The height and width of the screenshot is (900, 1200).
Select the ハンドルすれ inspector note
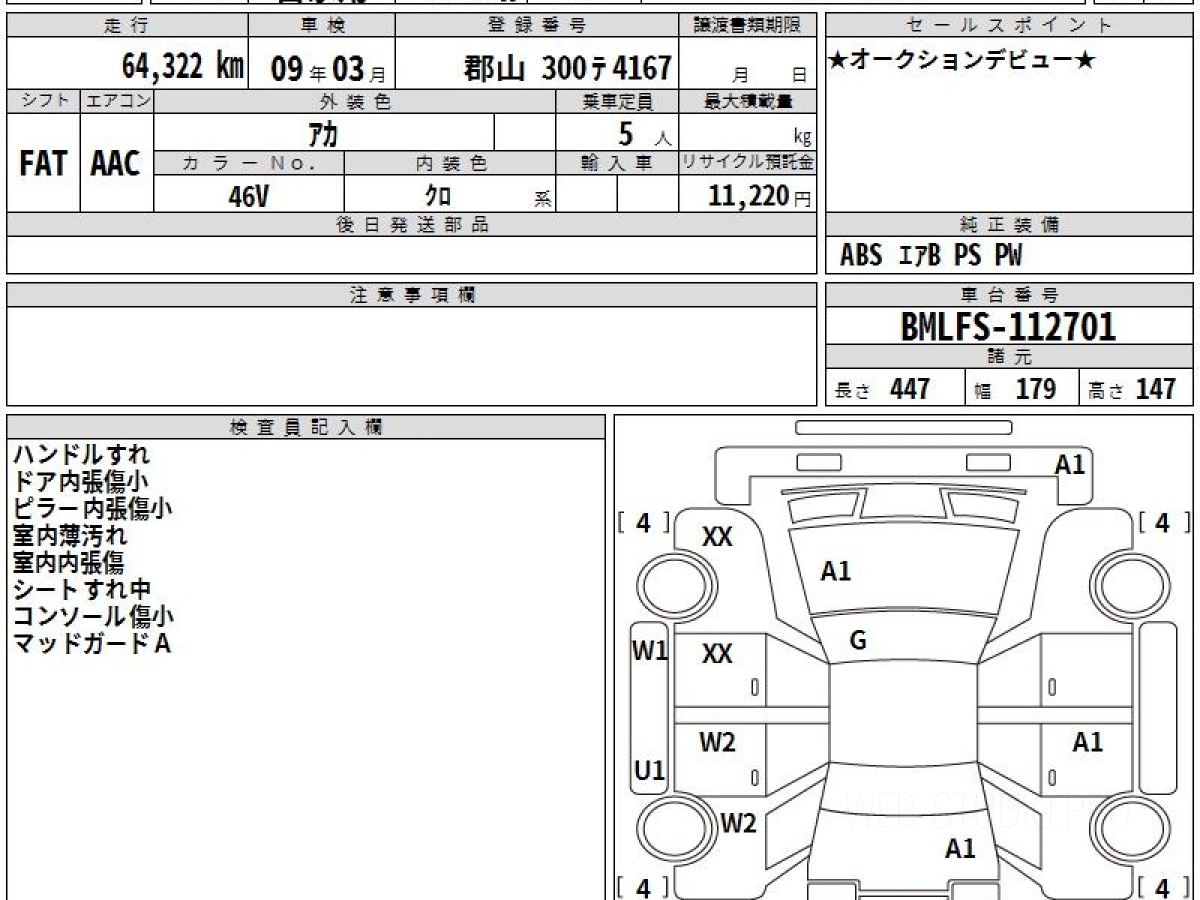[x=81, y=454]
